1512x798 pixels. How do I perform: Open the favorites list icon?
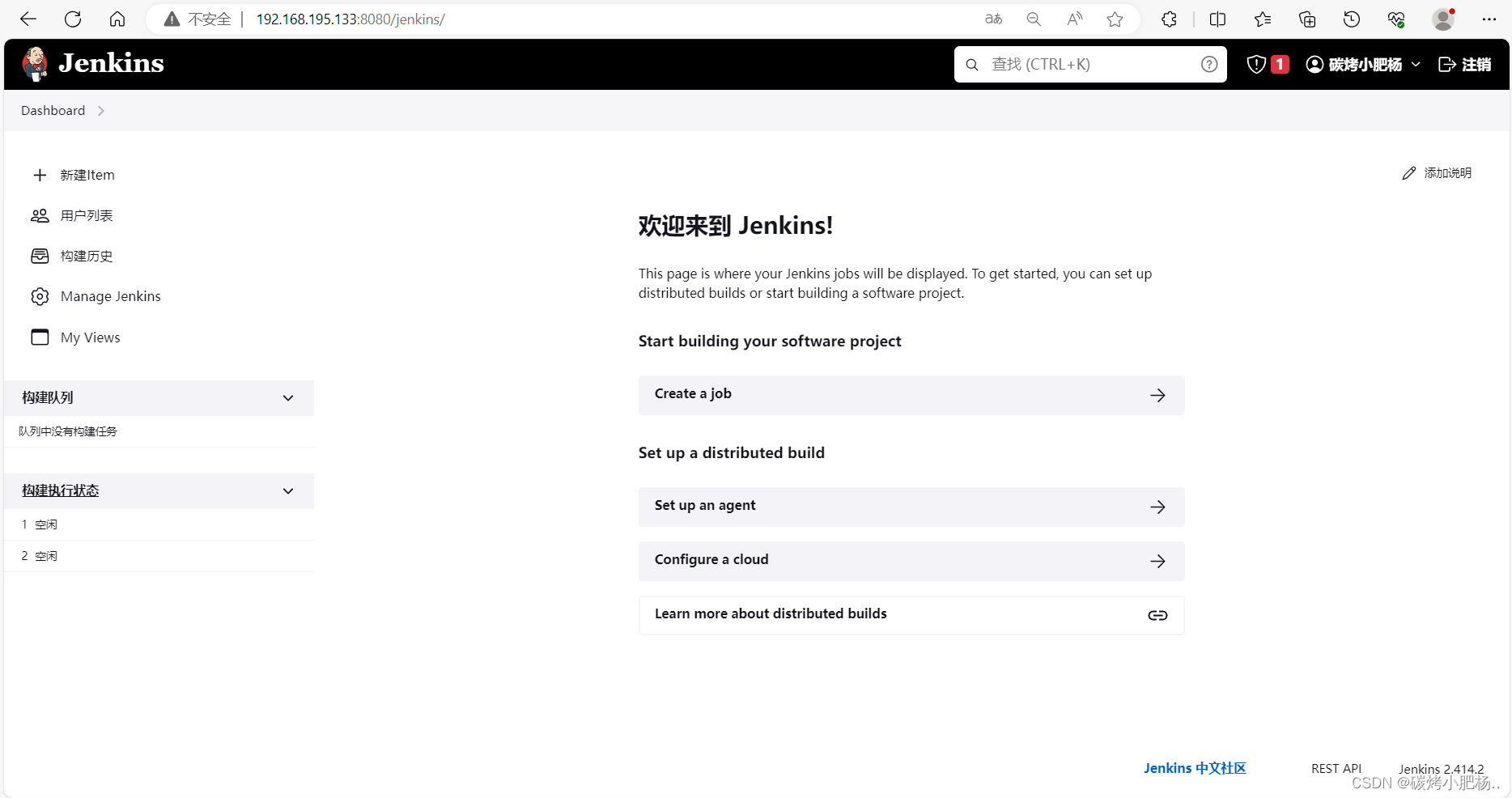1262,19
